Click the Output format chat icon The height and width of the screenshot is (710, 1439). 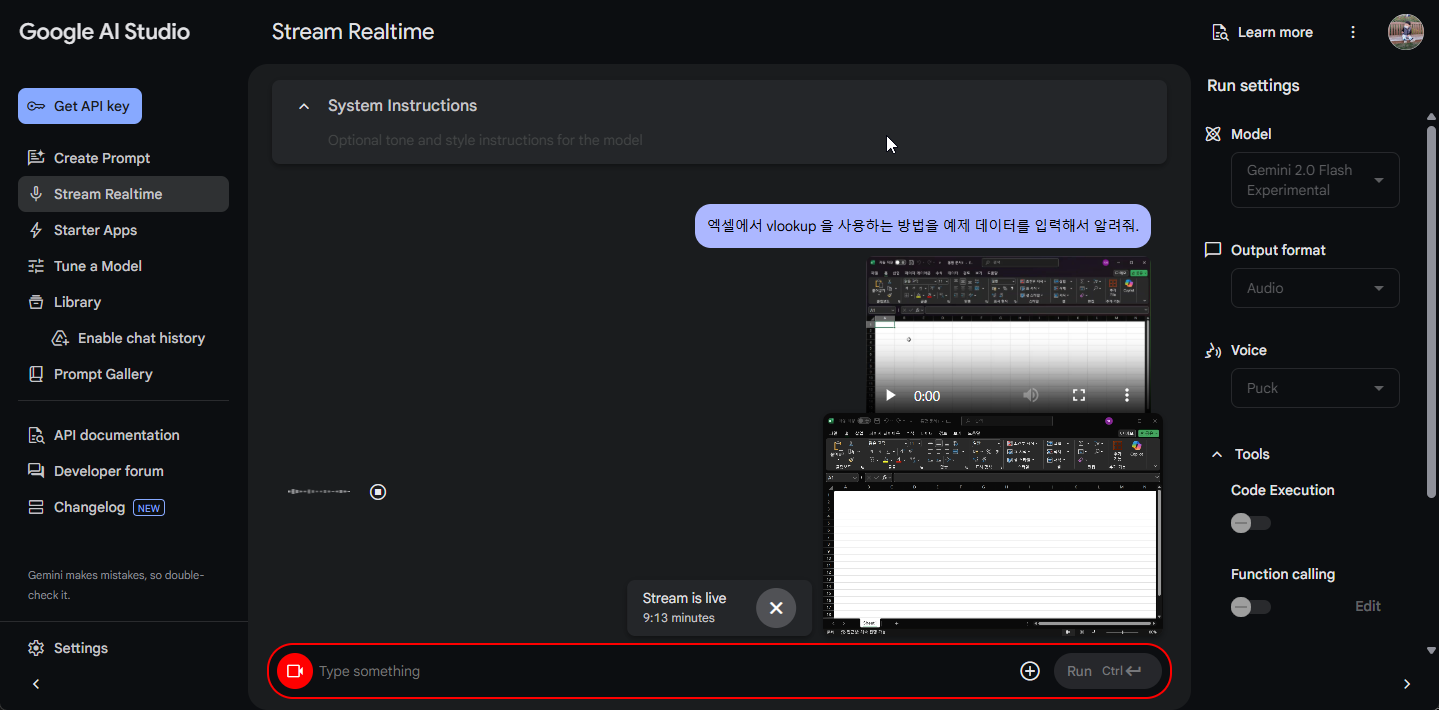click(x=1213, y=250)
